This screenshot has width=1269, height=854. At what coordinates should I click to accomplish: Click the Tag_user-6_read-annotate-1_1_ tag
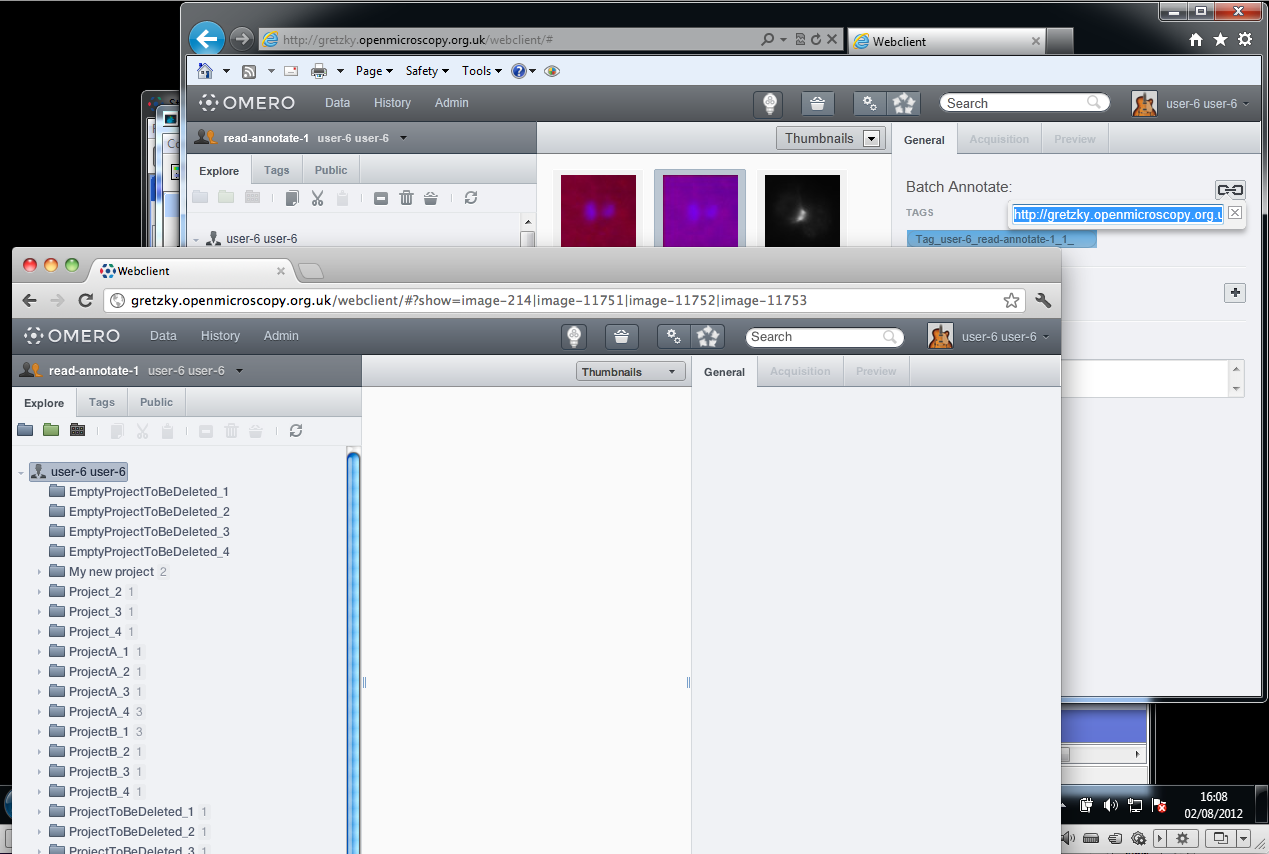click(1002, 239)
